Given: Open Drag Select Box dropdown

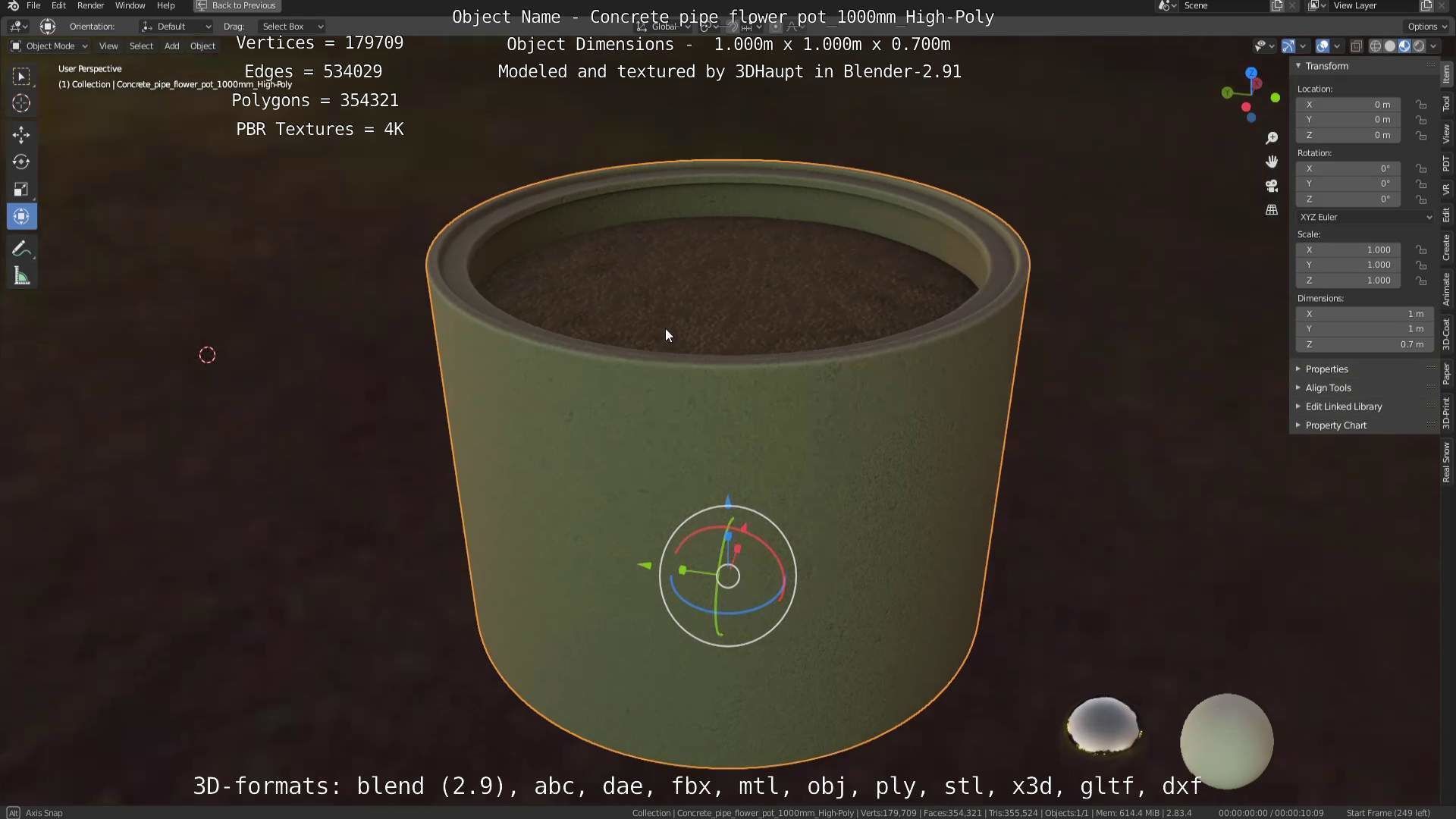Looking at the screenshot, I should click(291, 27).
